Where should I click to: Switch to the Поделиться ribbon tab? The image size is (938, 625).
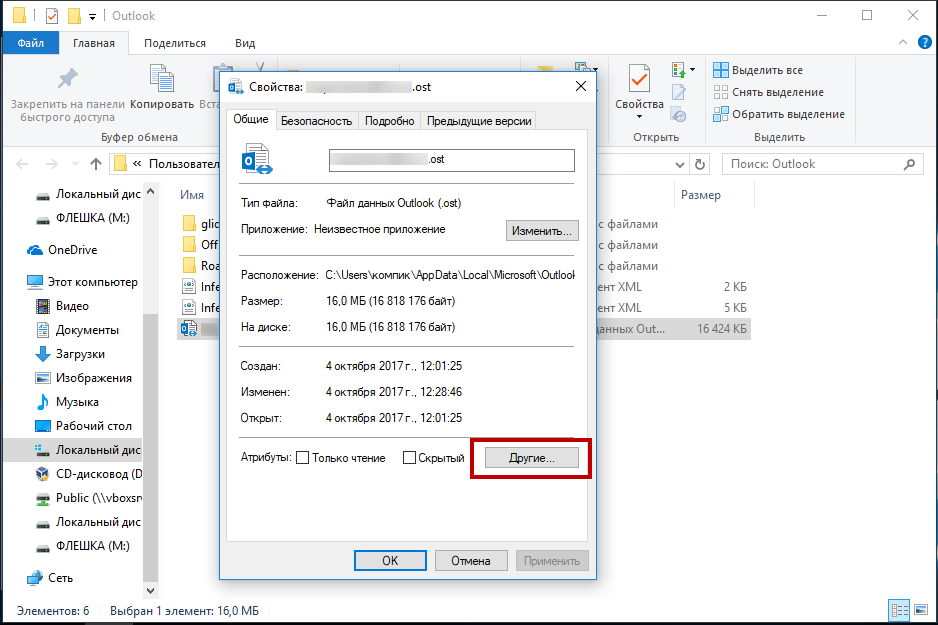coord(175,43)
